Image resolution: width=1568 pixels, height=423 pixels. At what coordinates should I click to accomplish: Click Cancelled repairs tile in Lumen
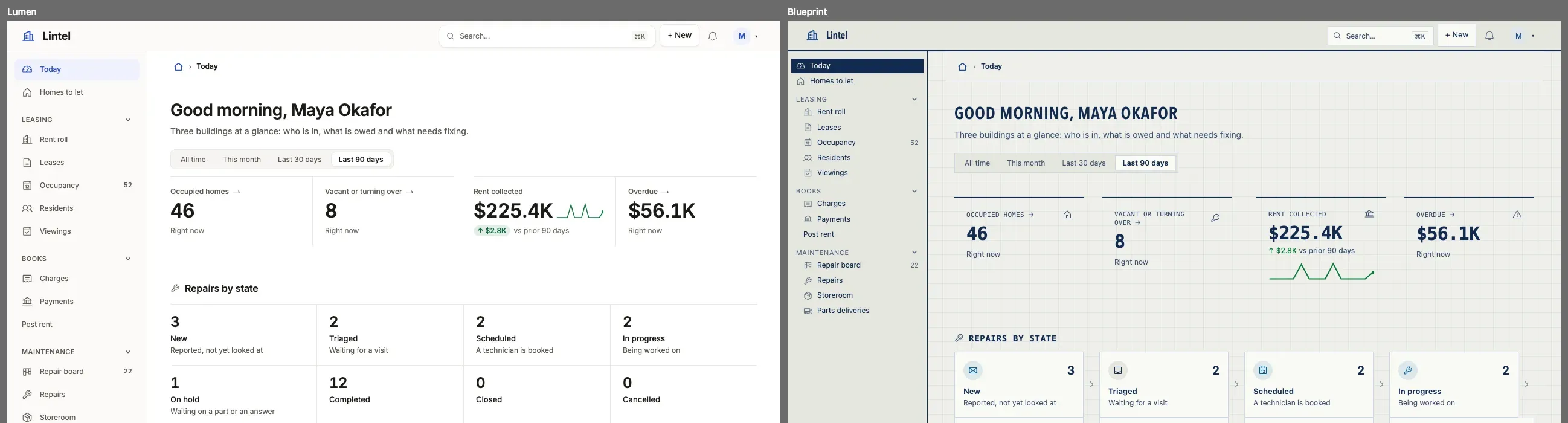pyautogui.click(x=684, y=396)
